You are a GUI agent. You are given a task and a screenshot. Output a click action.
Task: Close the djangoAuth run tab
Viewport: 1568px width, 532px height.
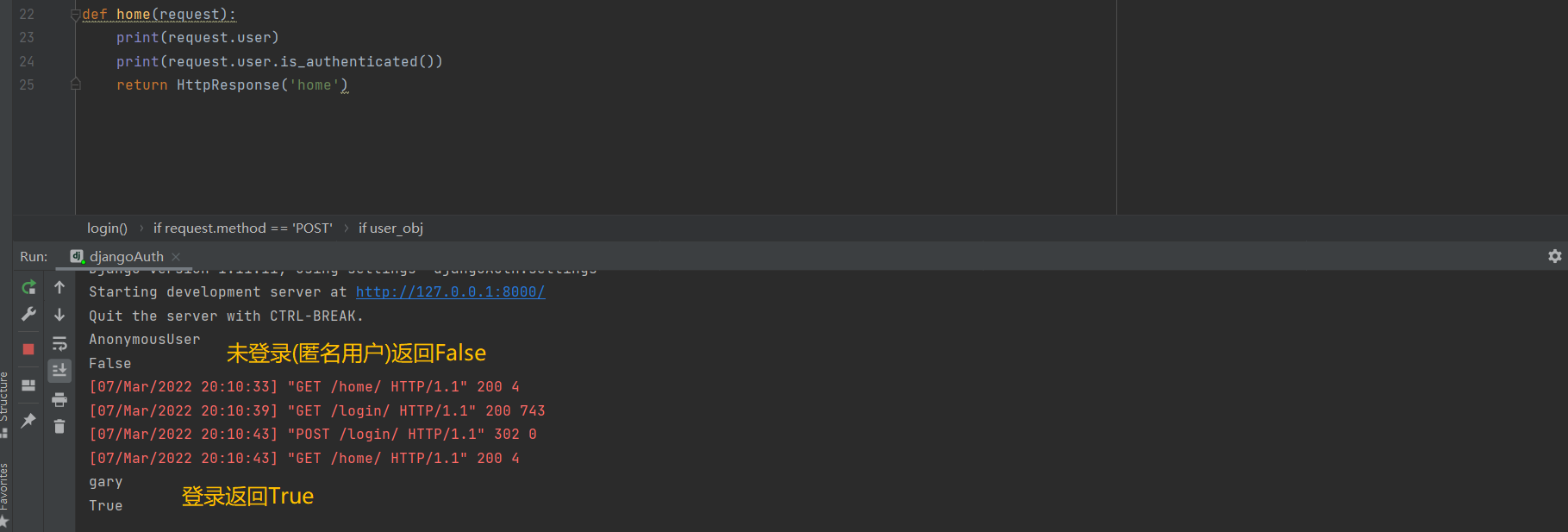coord(176,257)
